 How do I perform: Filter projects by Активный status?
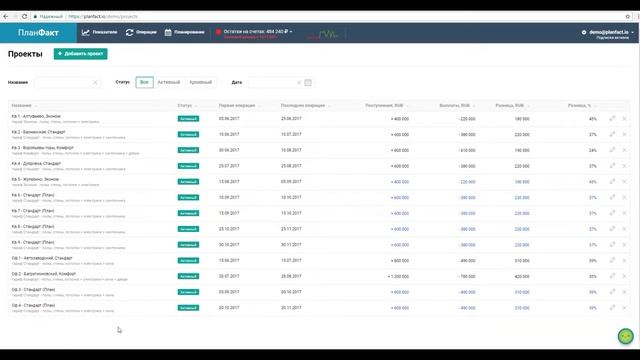tap(169, 82)
